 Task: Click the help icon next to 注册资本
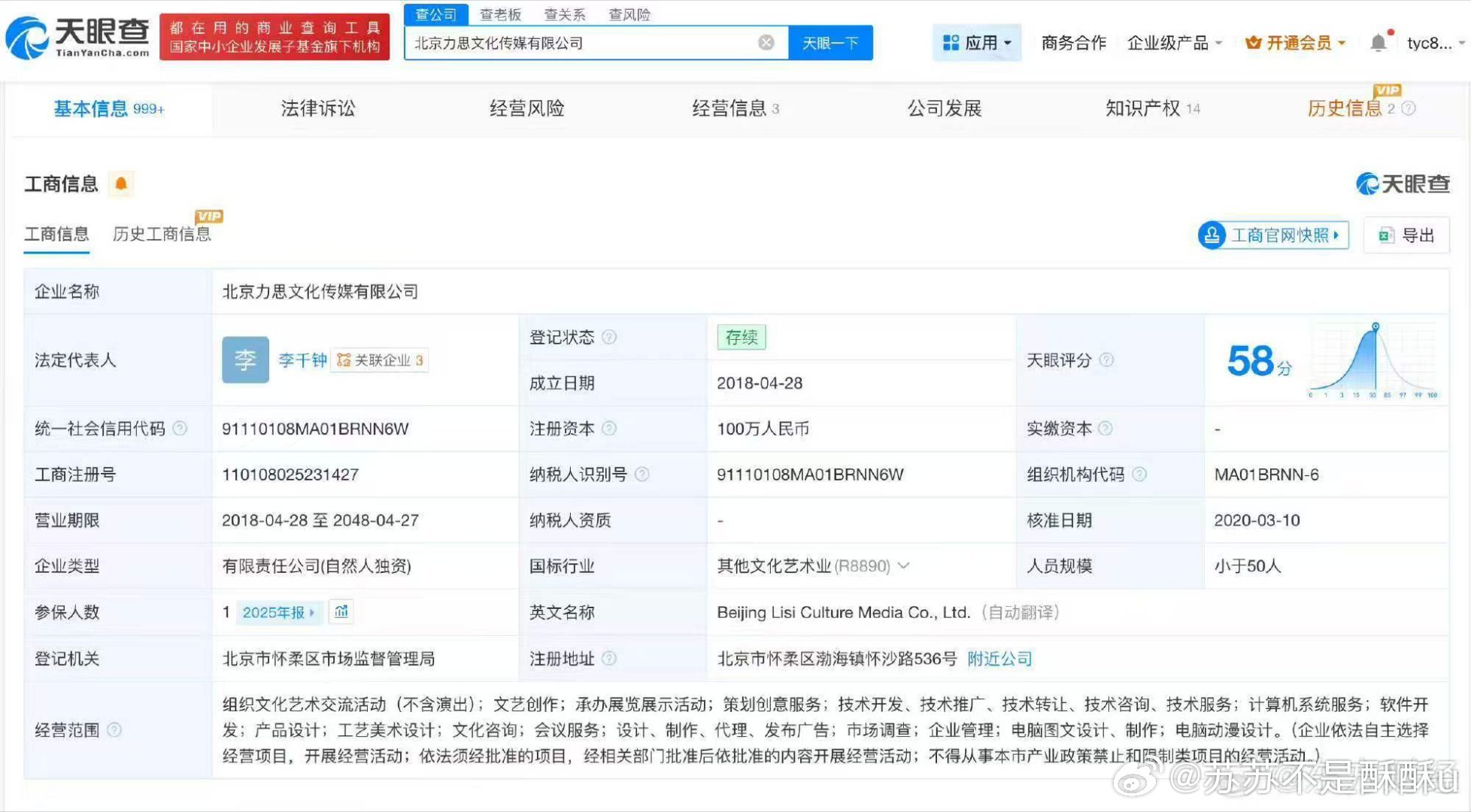coord(609,429)
